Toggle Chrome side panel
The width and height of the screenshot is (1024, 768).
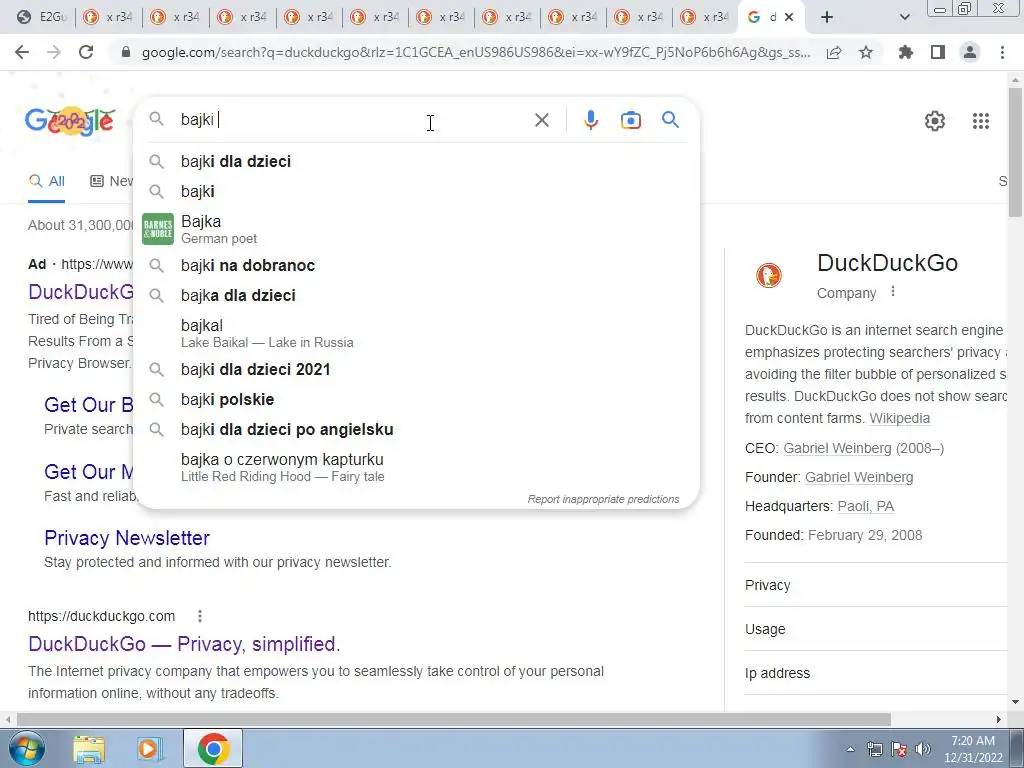[938, 52]
